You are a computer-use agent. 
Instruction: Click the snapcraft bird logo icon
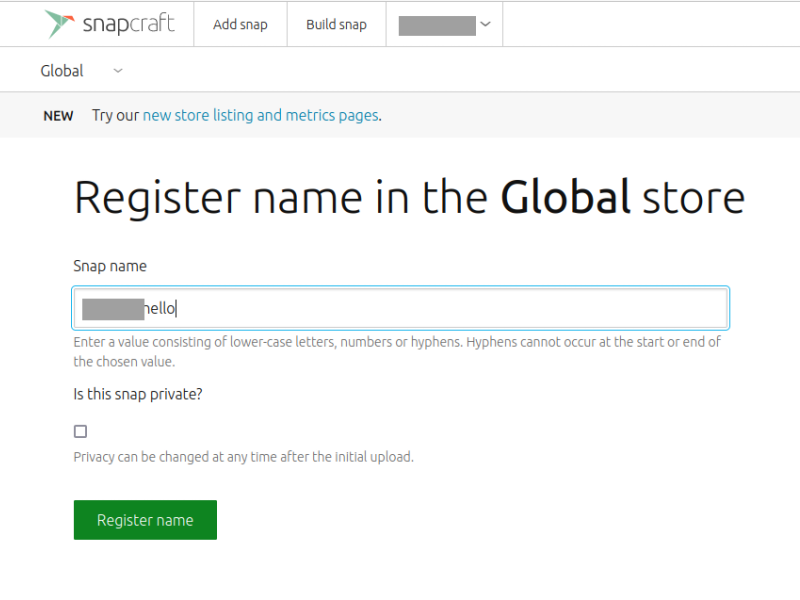pyautogui.click(x=59, y=23)
